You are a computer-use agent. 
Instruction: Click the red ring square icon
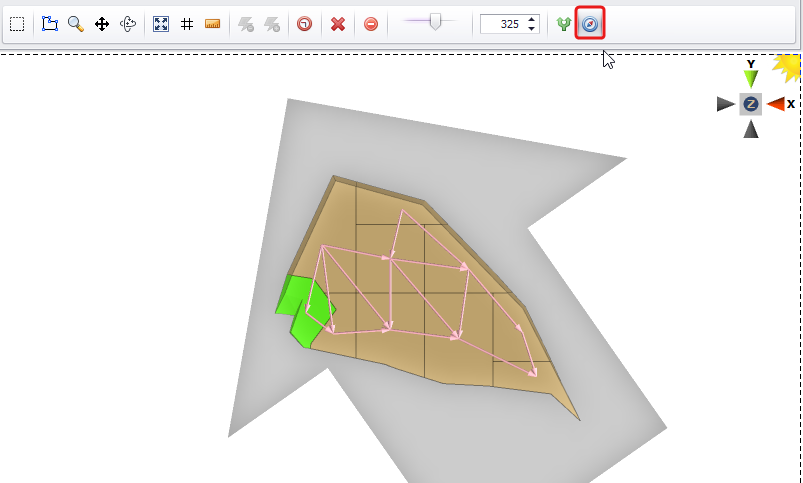[305, 24]
